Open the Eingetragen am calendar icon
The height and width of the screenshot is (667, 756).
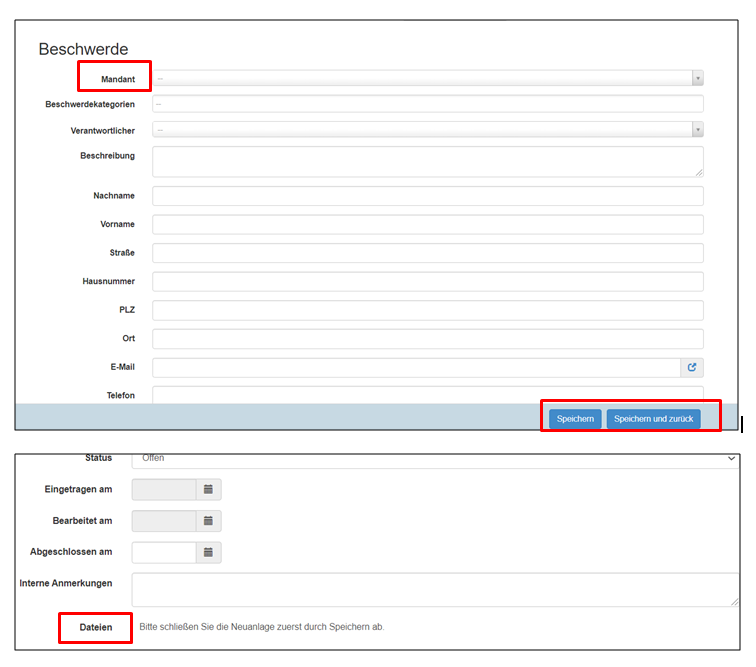(x=208, y=490)
